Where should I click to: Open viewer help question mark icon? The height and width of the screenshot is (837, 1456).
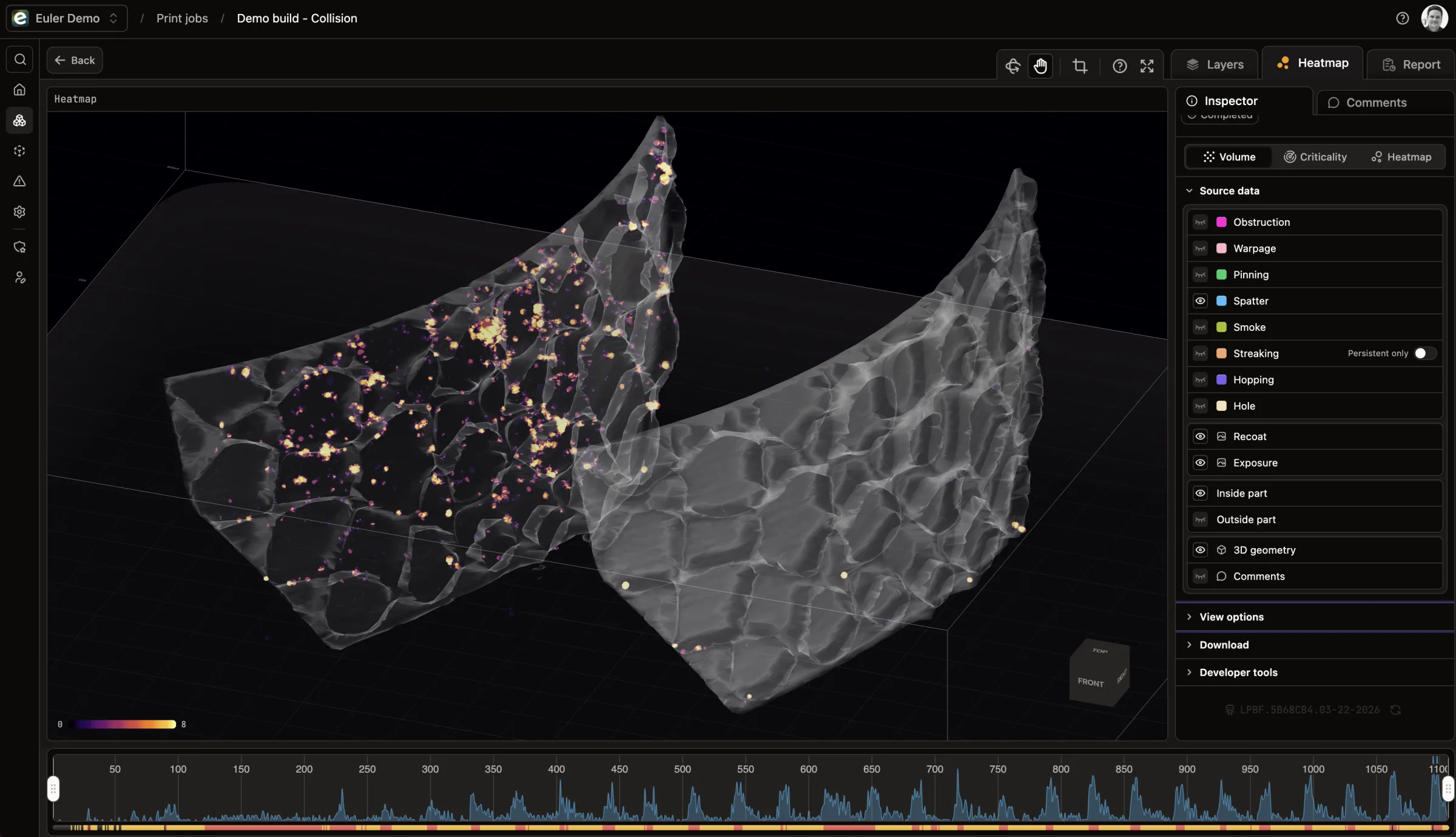[x=1120, y=66]
